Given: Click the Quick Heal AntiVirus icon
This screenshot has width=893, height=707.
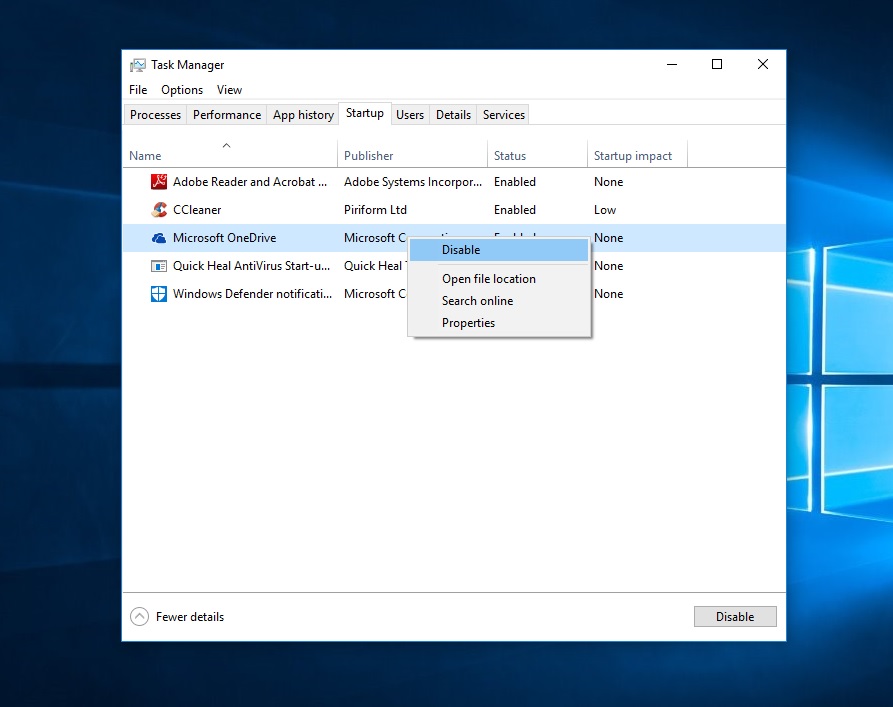Looking at the screenshot, I should click(x=158, y=266).
